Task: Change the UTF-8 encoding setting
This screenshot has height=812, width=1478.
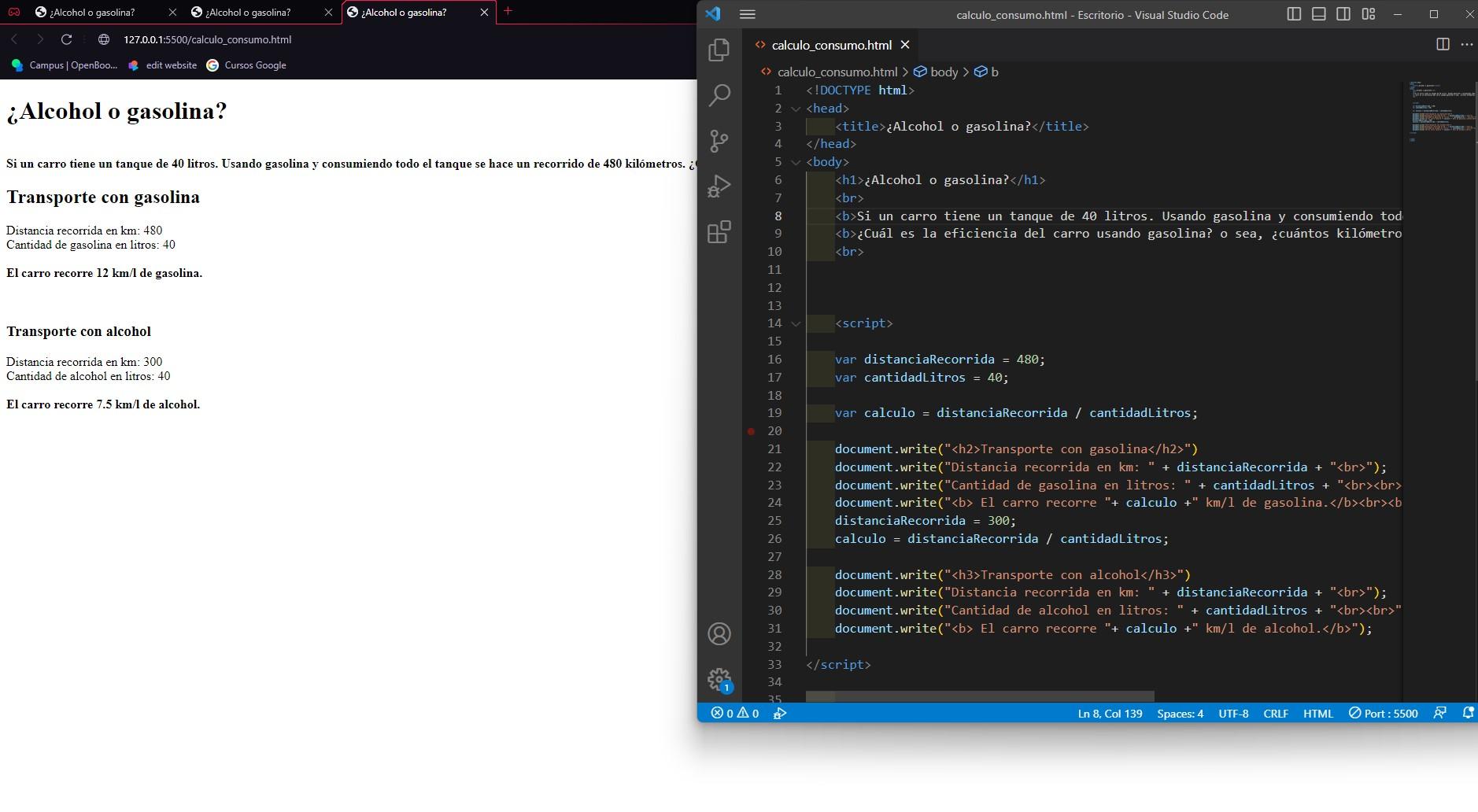Action: 1233,714
